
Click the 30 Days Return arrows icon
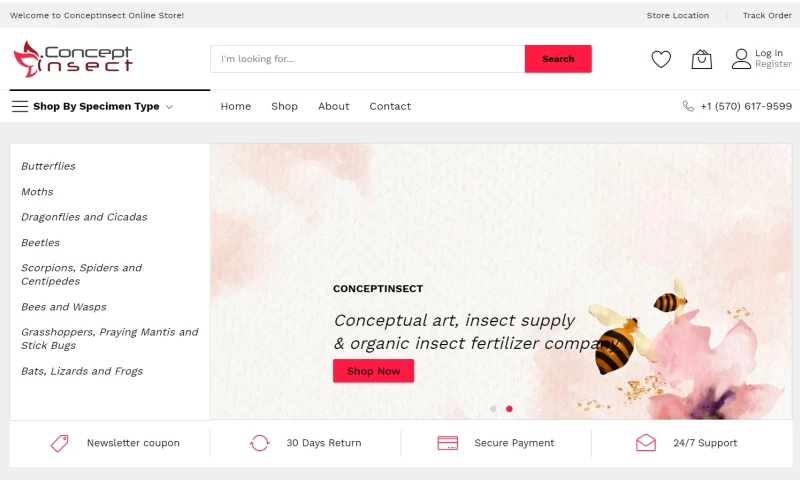pyautogui.click(x=259, y=443)
